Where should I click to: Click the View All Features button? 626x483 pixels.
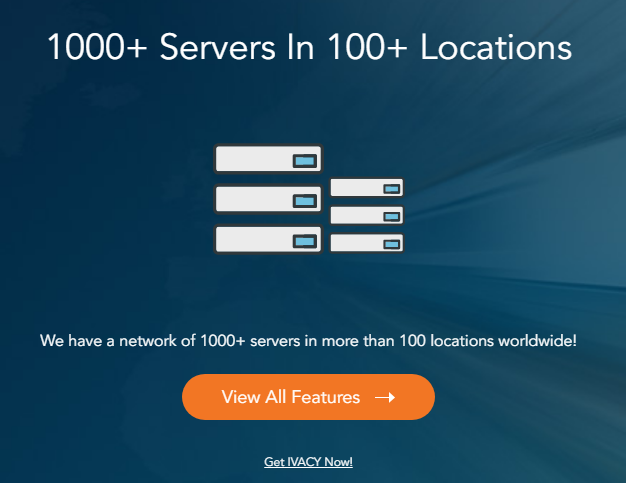pos(308,397)
